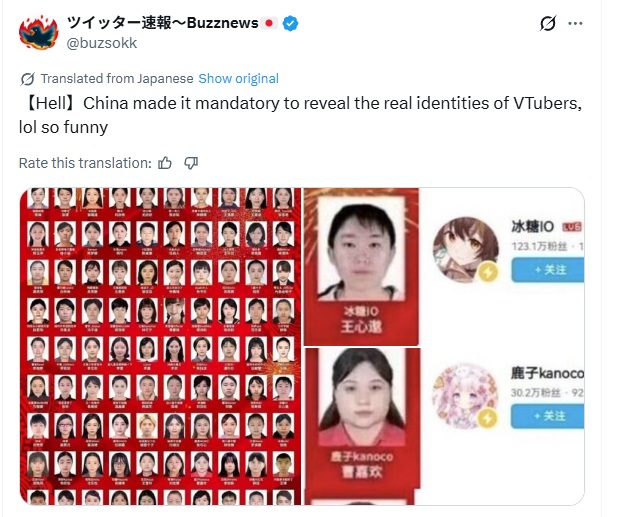
Task: Open the Grok icon near top right
Action: tap(548, 23)
